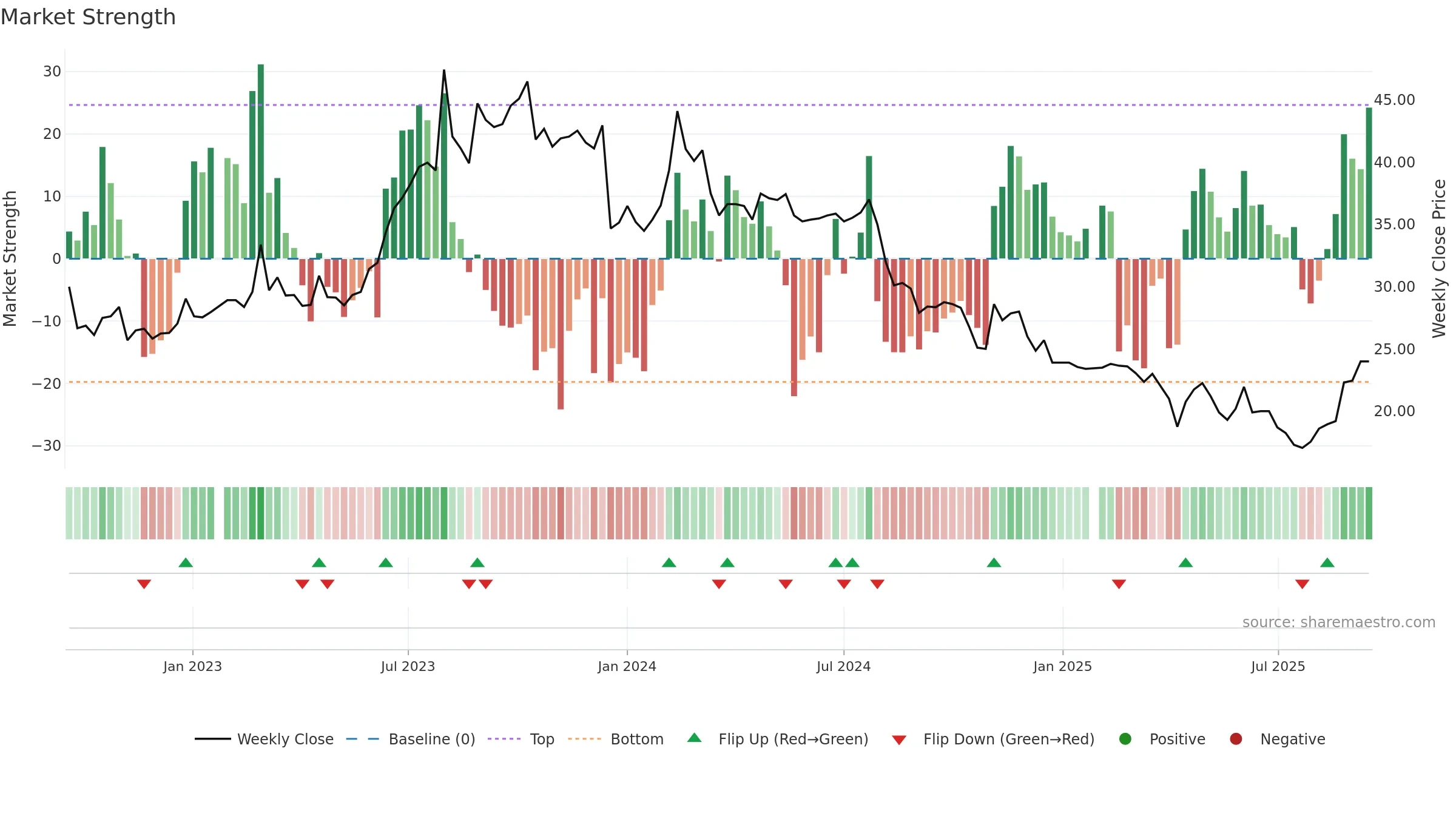Click the Jan 2023 x-axis label
Viewport: 1456px width, 819px height.
click(x=192, y=666)
